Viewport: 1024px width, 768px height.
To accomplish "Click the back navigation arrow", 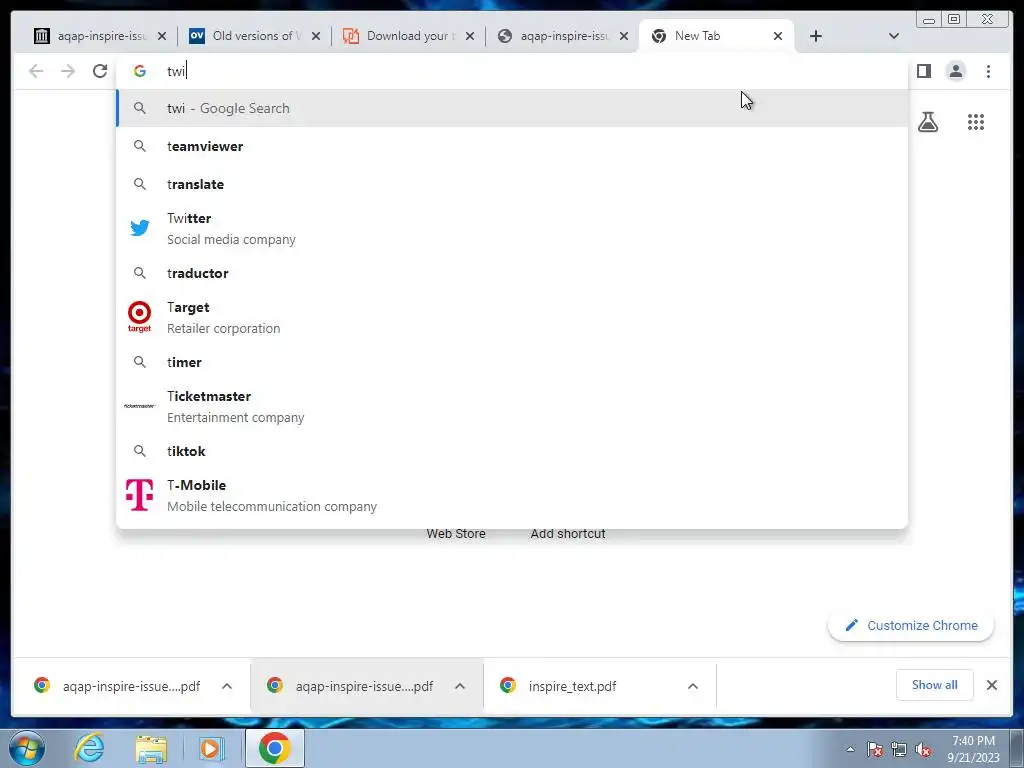I will (36, 71).
